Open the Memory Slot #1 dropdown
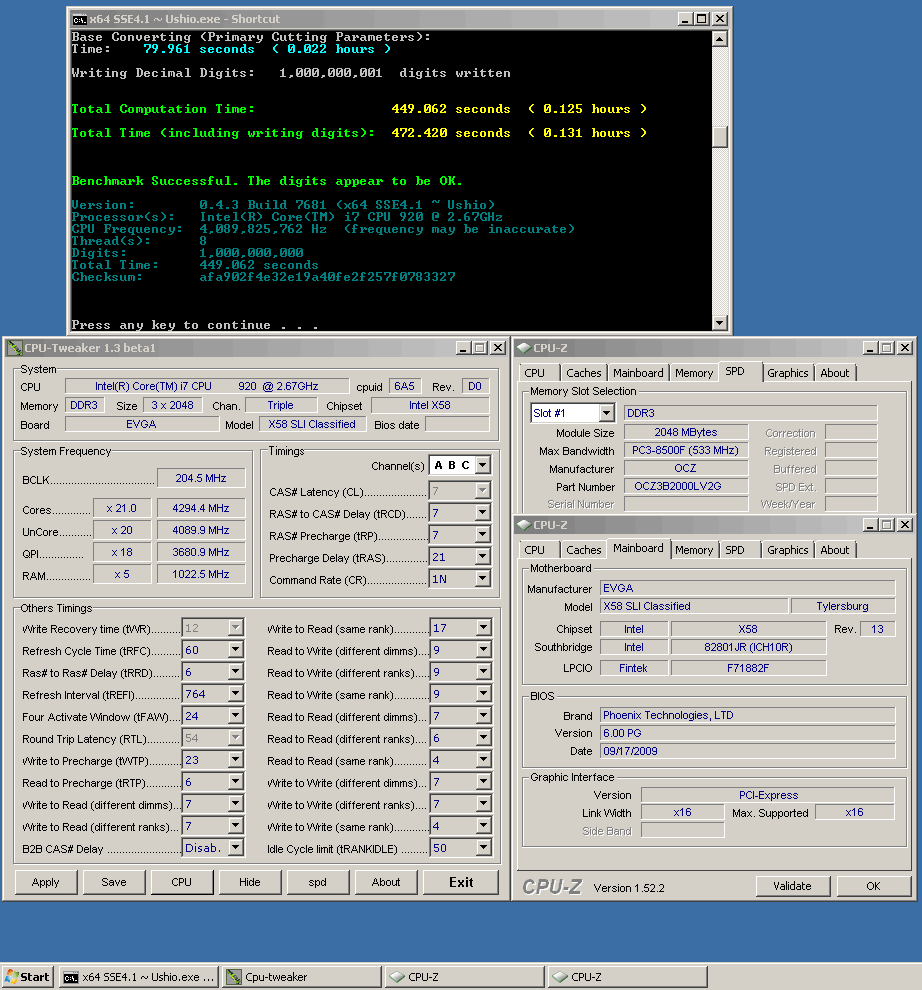Viewport: 922px width, 990px height. pyautogui.click(x=606, y=413)
